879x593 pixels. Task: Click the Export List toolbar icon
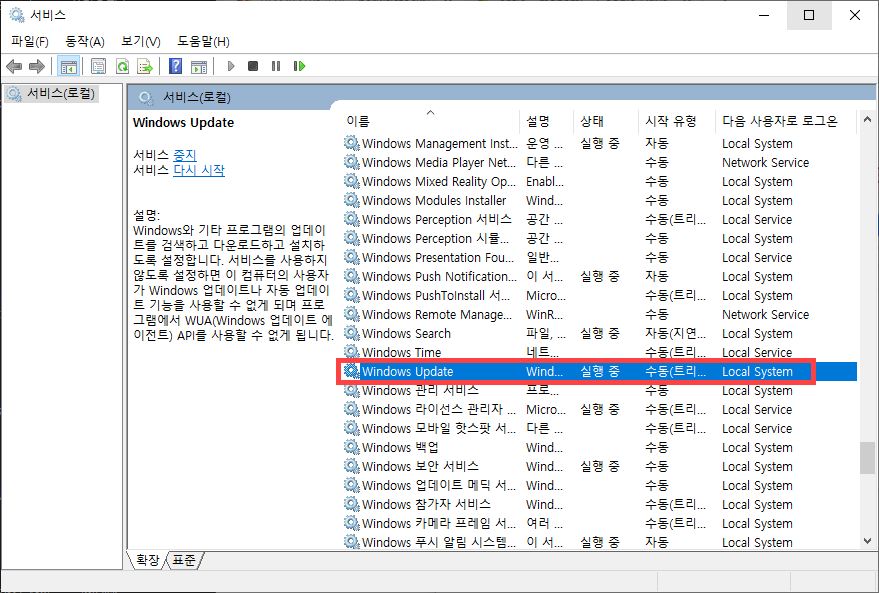coord(145,67)
